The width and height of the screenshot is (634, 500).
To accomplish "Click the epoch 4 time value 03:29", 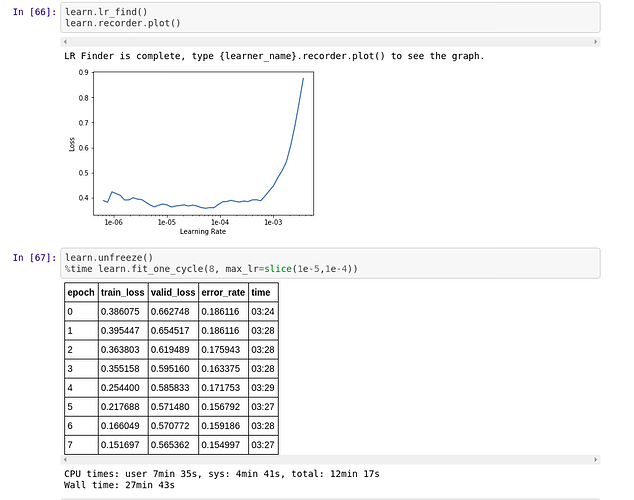I will tap(262, 387).
